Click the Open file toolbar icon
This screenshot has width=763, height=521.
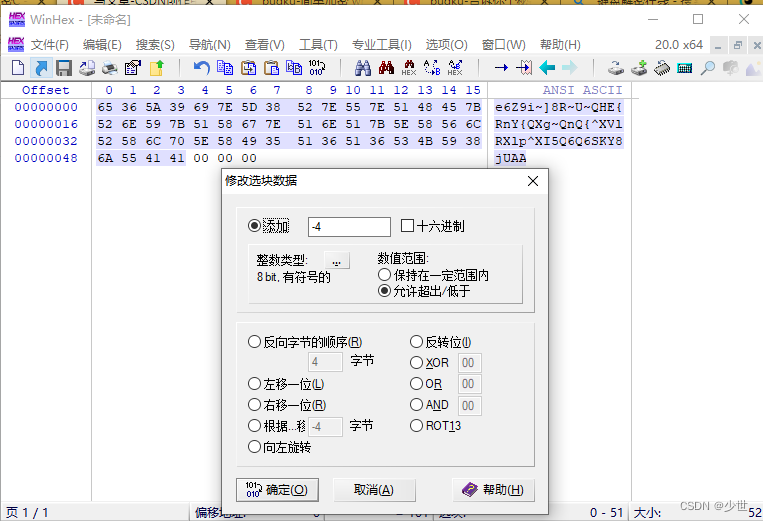coord(41,68)
